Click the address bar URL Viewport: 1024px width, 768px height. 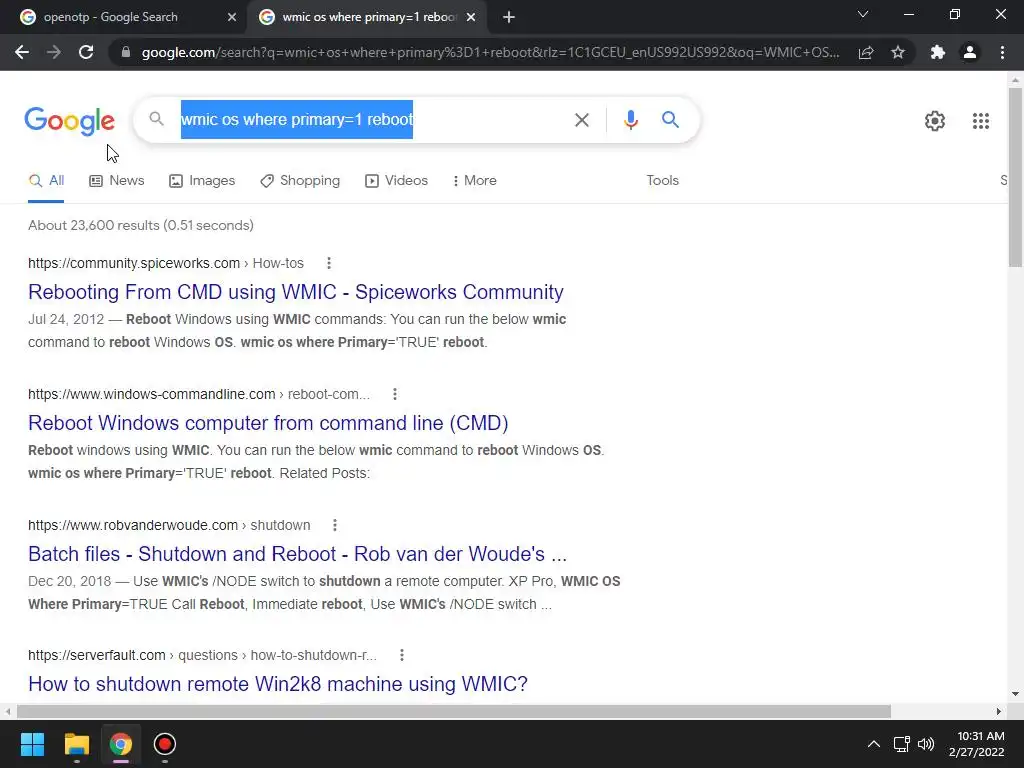(490, 52)
